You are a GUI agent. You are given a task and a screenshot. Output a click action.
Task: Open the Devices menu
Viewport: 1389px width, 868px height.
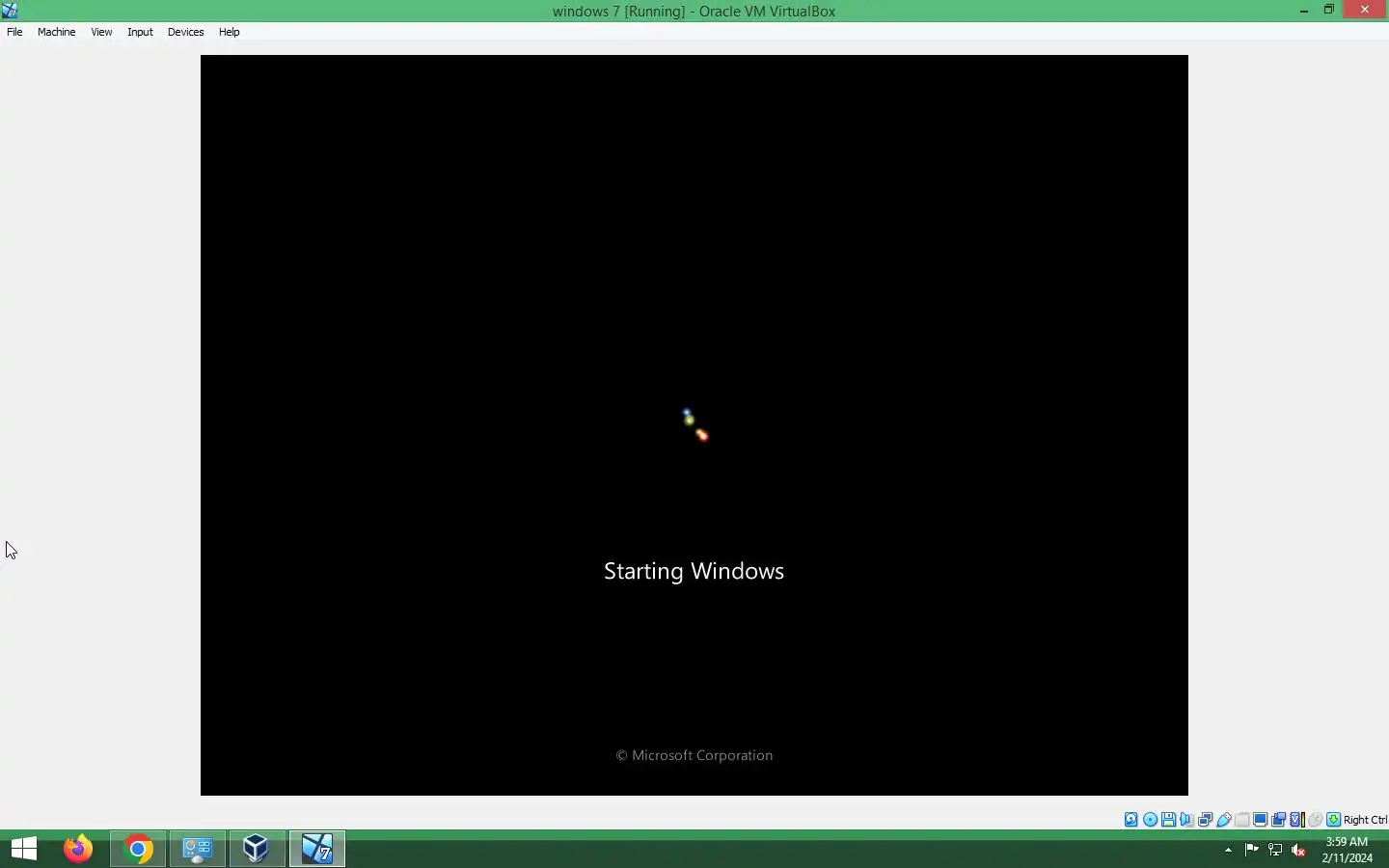click(x=185, y=32)
